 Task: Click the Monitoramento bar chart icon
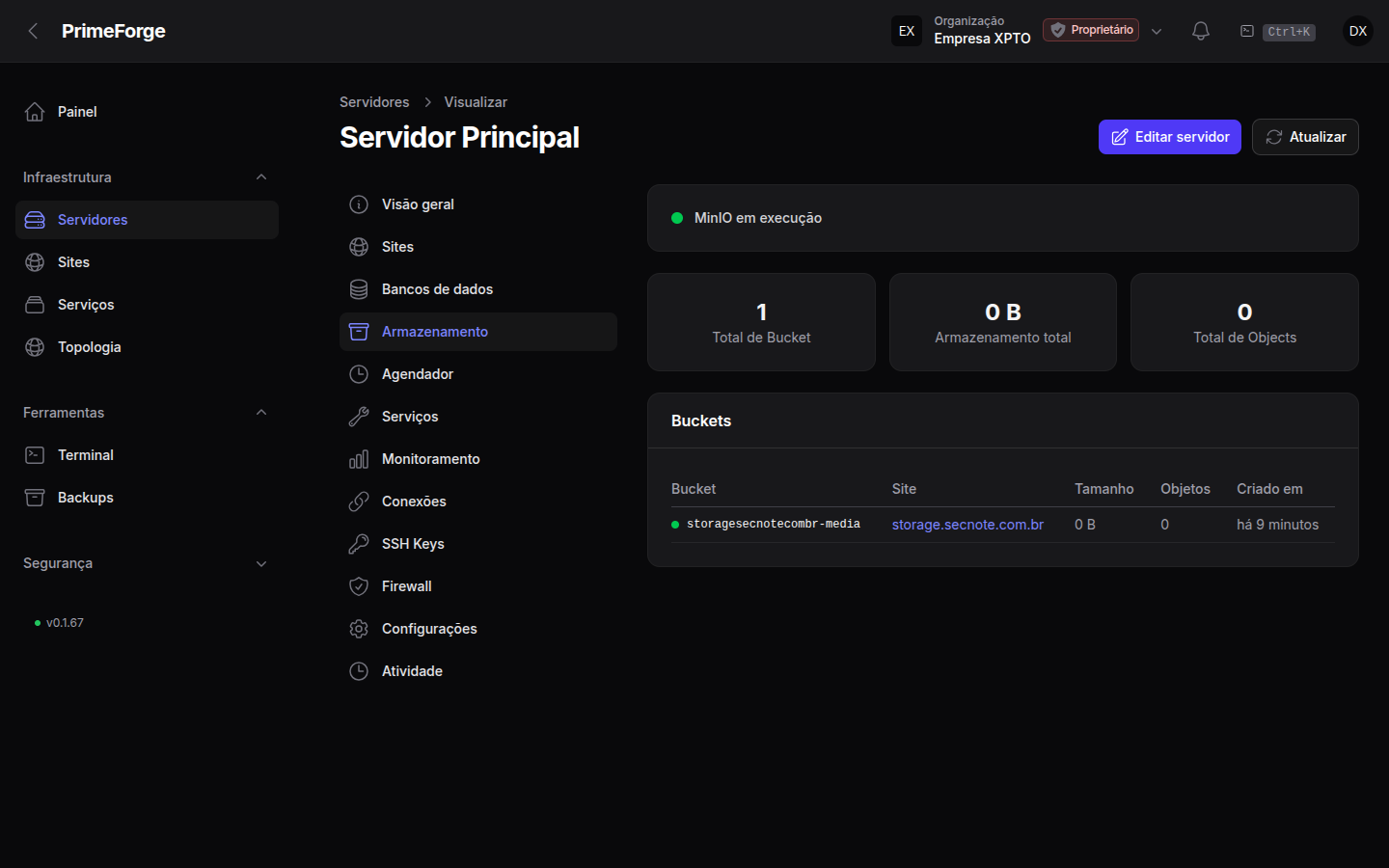coord(359,459)
